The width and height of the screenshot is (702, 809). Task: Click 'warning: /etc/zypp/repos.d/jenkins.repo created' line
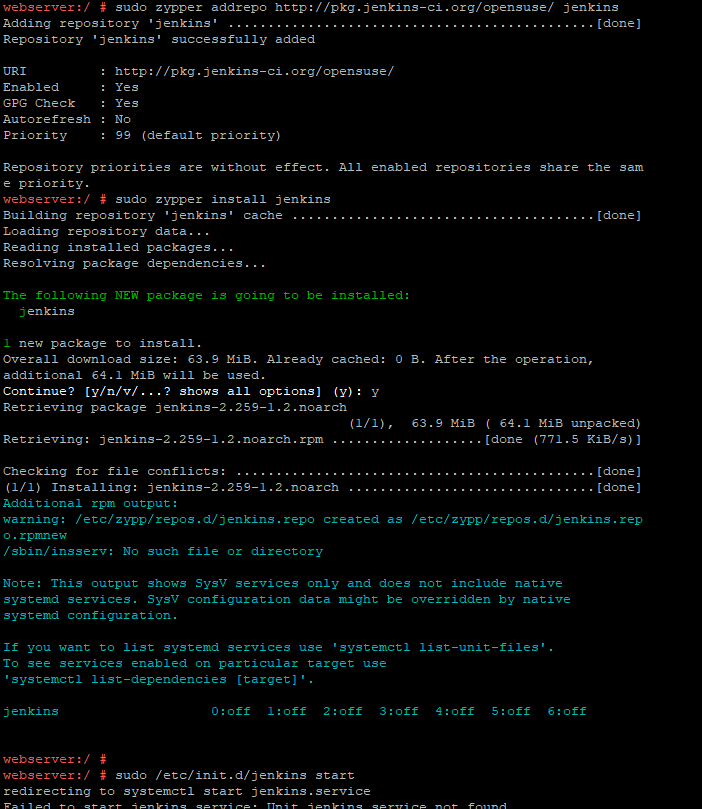pyautogui.click(x=323, y=519)
